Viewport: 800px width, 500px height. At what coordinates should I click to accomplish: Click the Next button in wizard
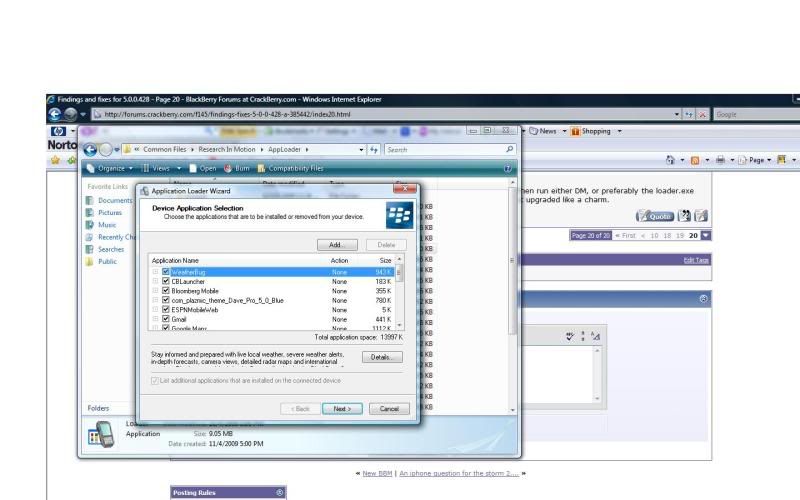[342, 409]
